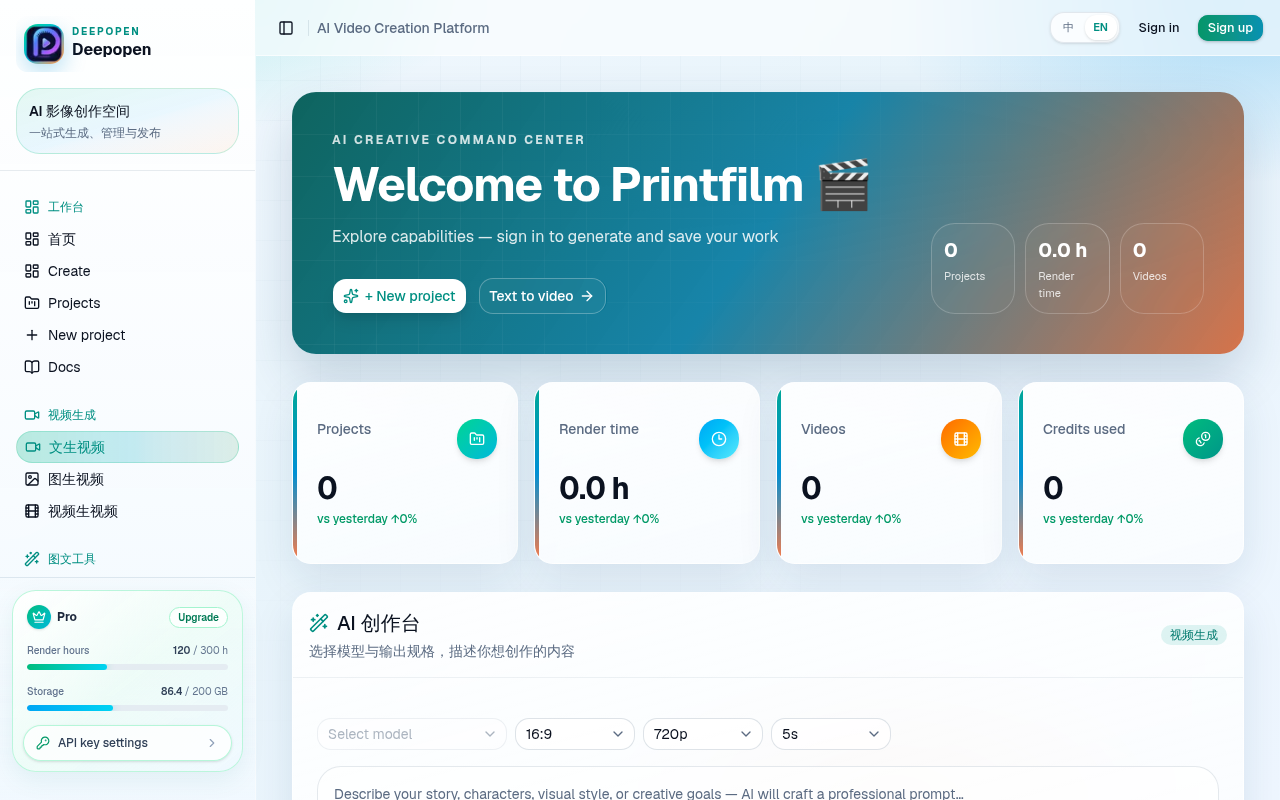Click the Sign up button

[x=1230, y=28]
